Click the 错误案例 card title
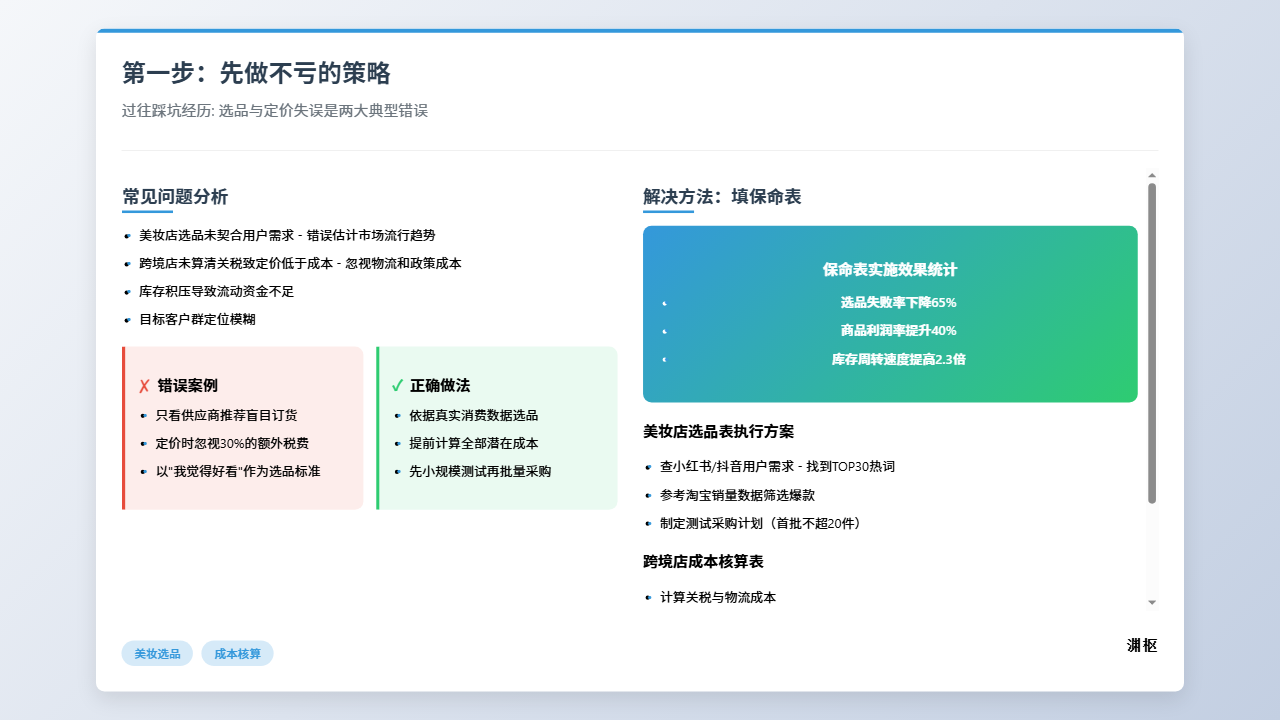The width and height of the screenshot is (1280, 720). [187, 386]
